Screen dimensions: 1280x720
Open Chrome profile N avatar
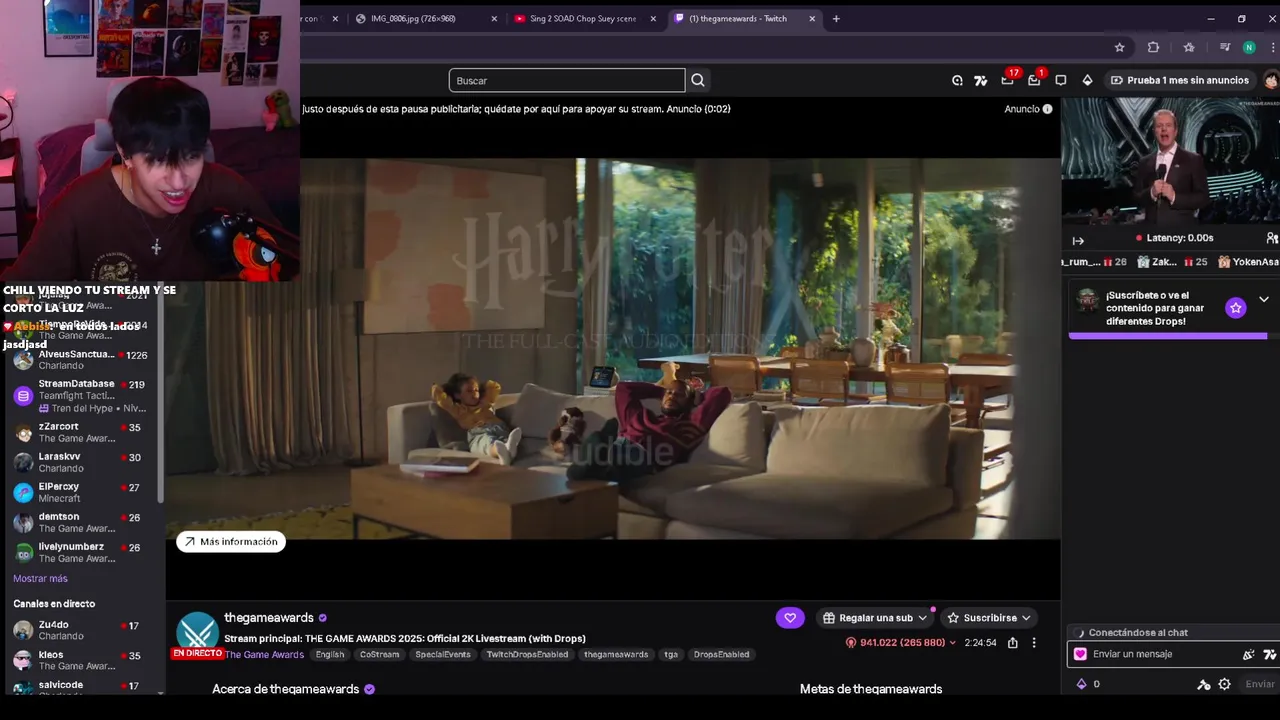[1249, 47]
